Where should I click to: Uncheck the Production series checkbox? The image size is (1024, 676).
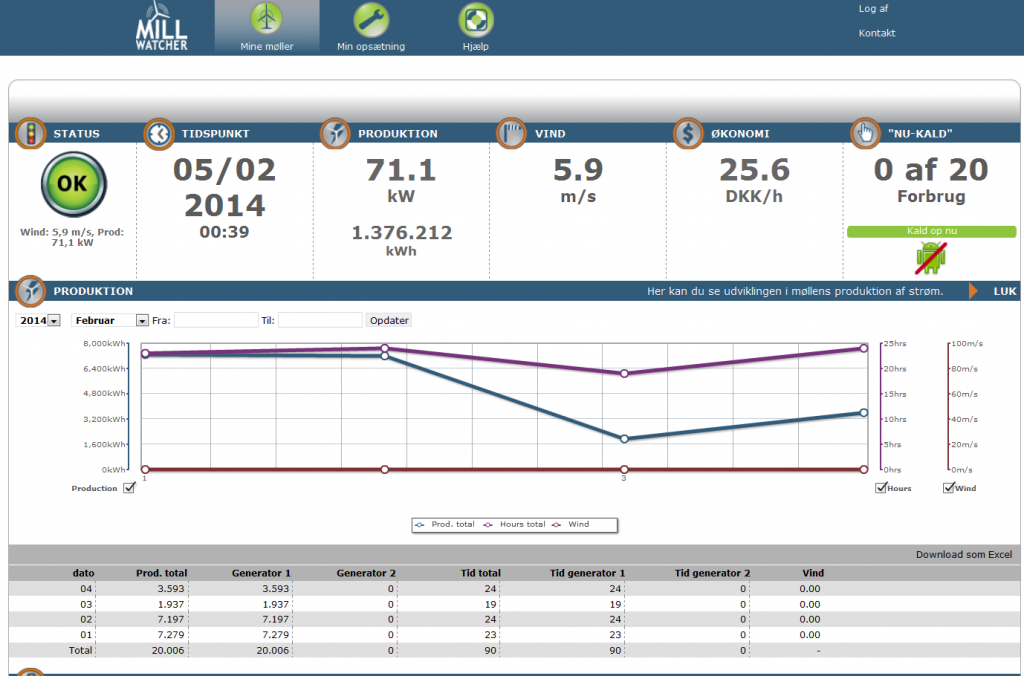129,488
